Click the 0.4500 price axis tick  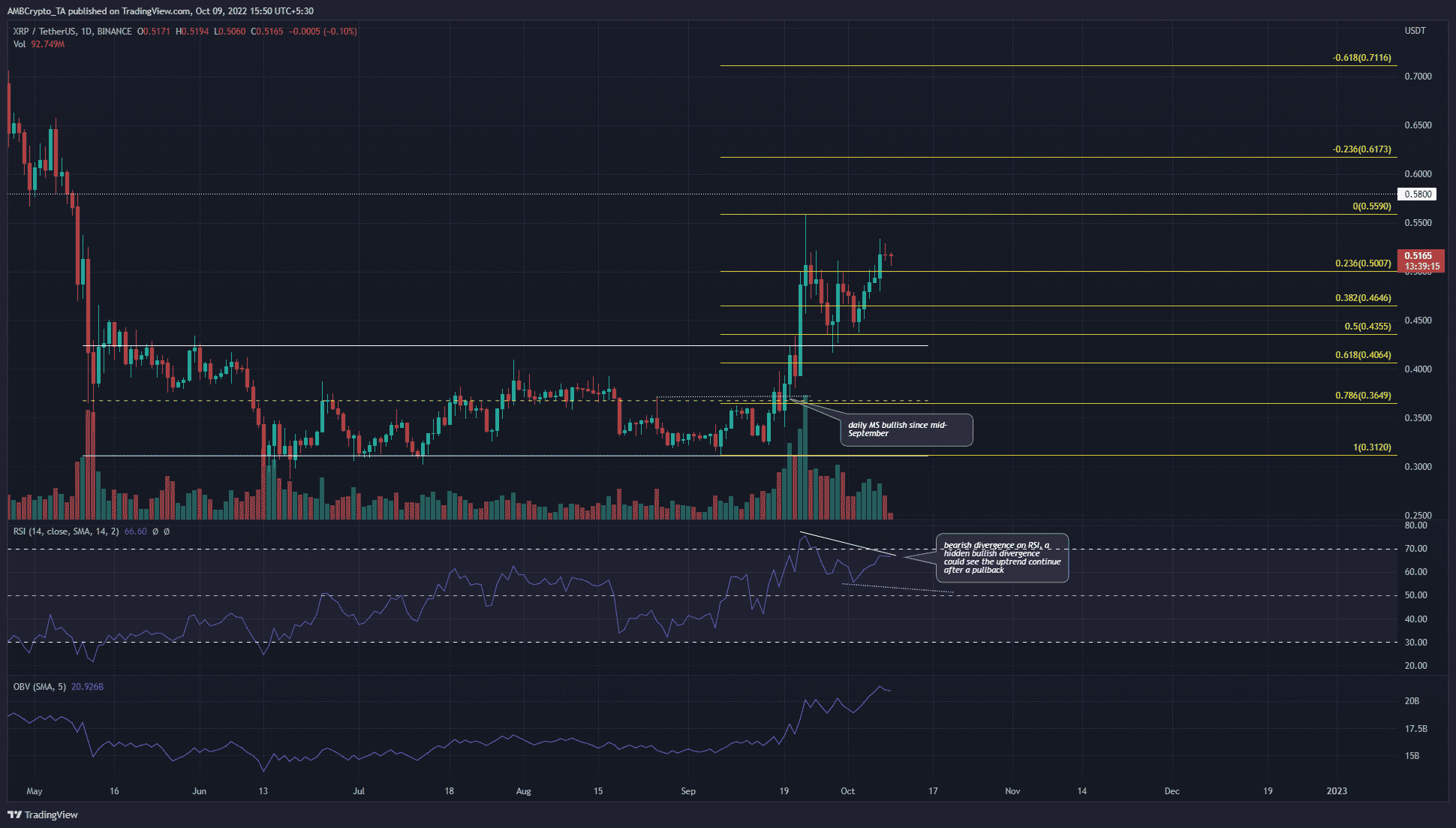click(1418, 321)
